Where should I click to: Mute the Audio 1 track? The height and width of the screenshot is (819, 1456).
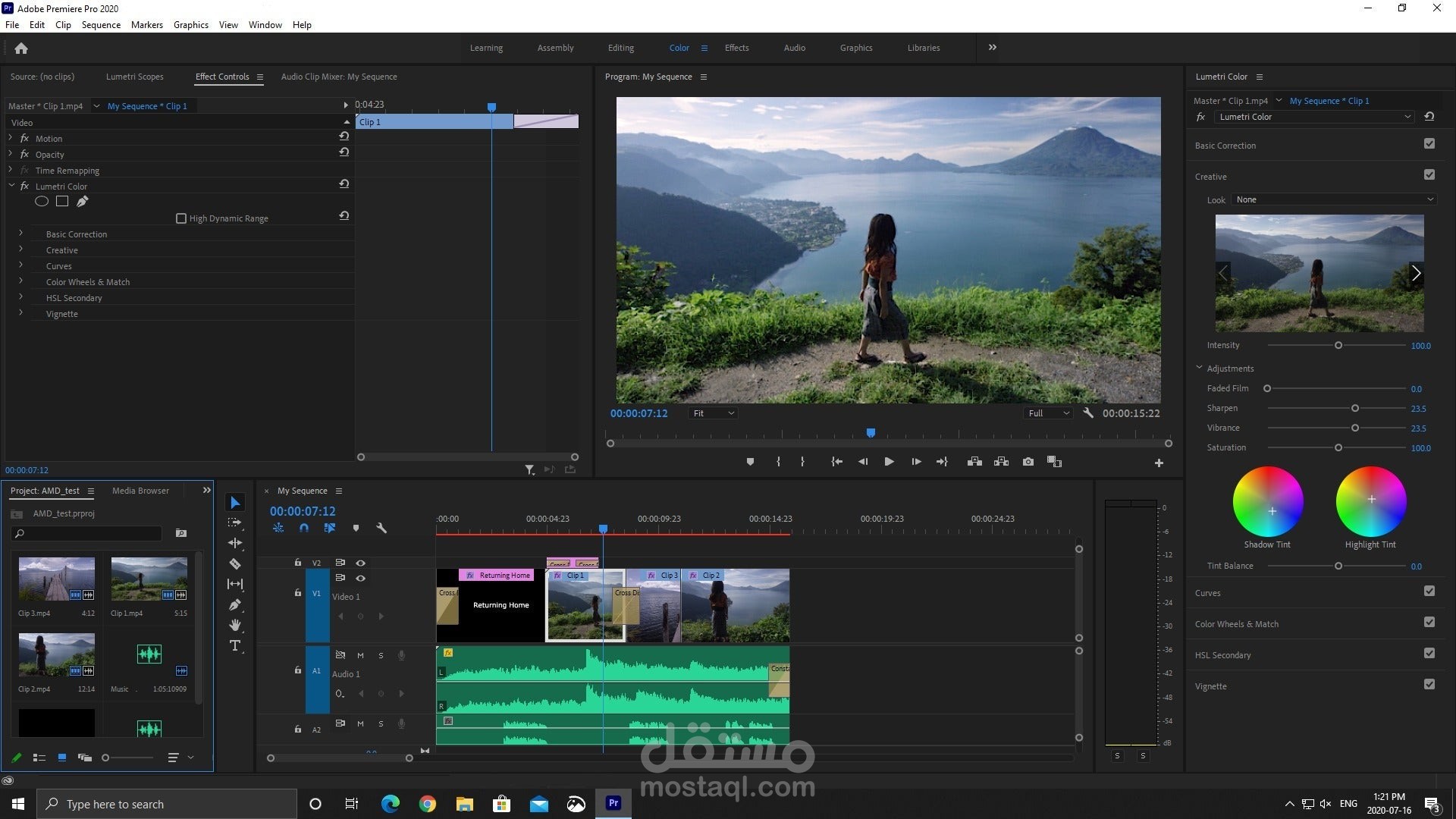360,654
